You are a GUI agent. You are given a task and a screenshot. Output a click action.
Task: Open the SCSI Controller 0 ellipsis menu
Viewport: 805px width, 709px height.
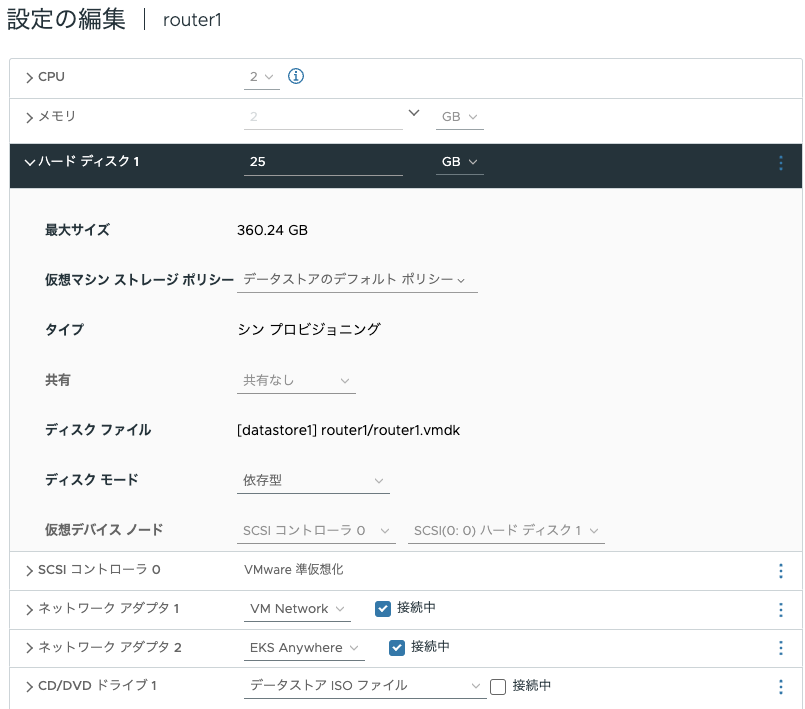[781, 570]
